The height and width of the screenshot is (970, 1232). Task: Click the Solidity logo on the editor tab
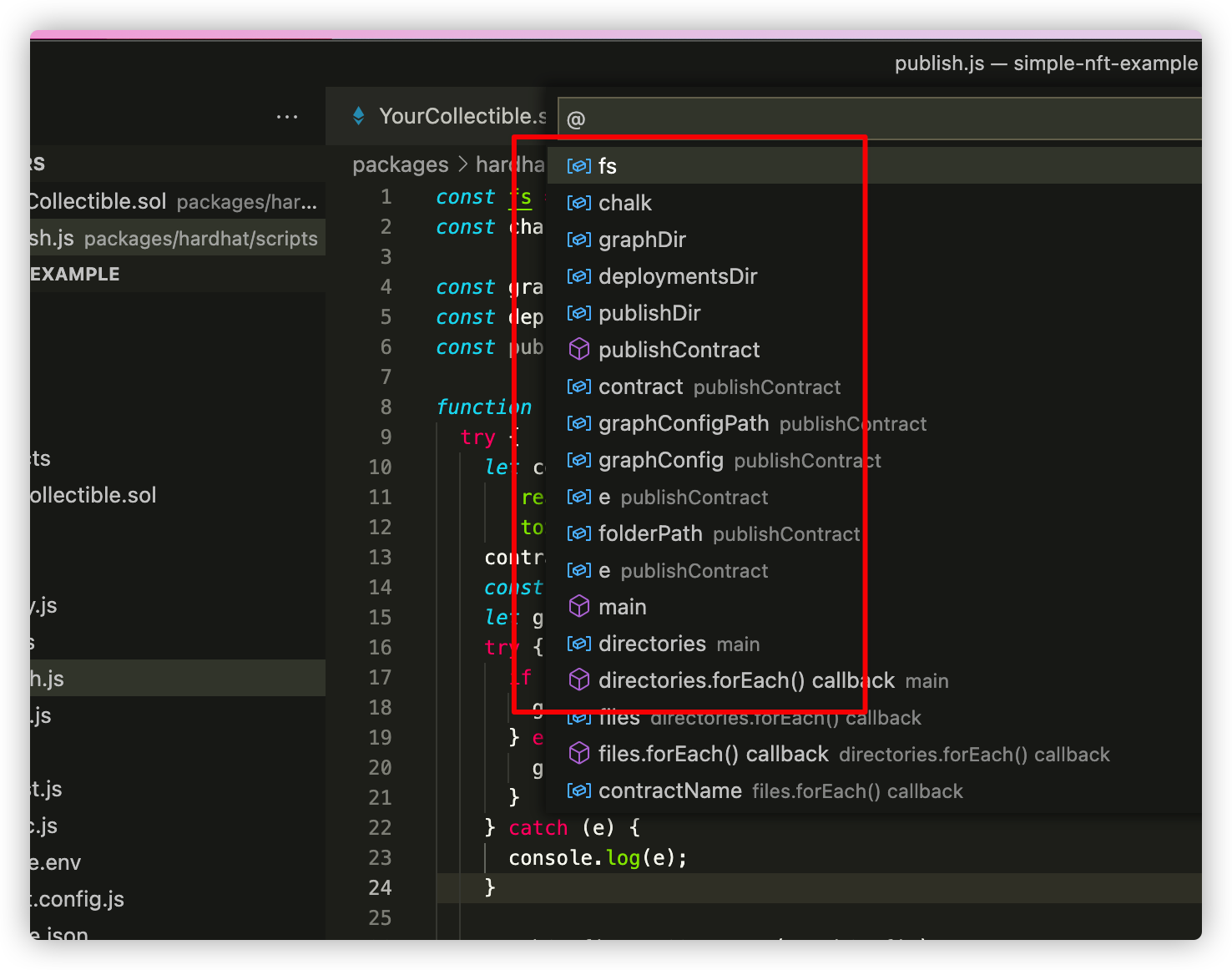coord(359,116)
